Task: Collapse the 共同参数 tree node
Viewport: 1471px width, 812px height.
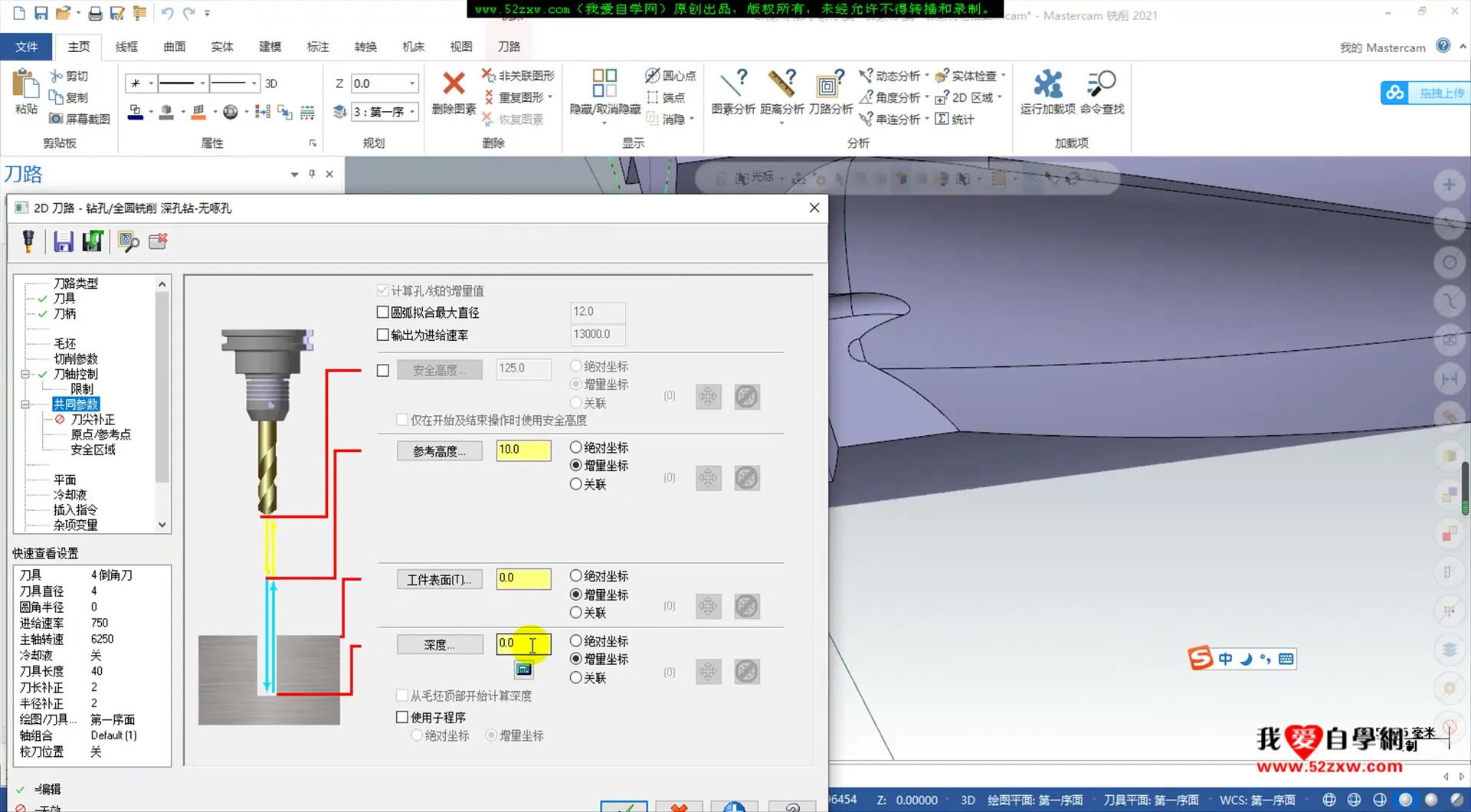Action: [x=25, y=404]
